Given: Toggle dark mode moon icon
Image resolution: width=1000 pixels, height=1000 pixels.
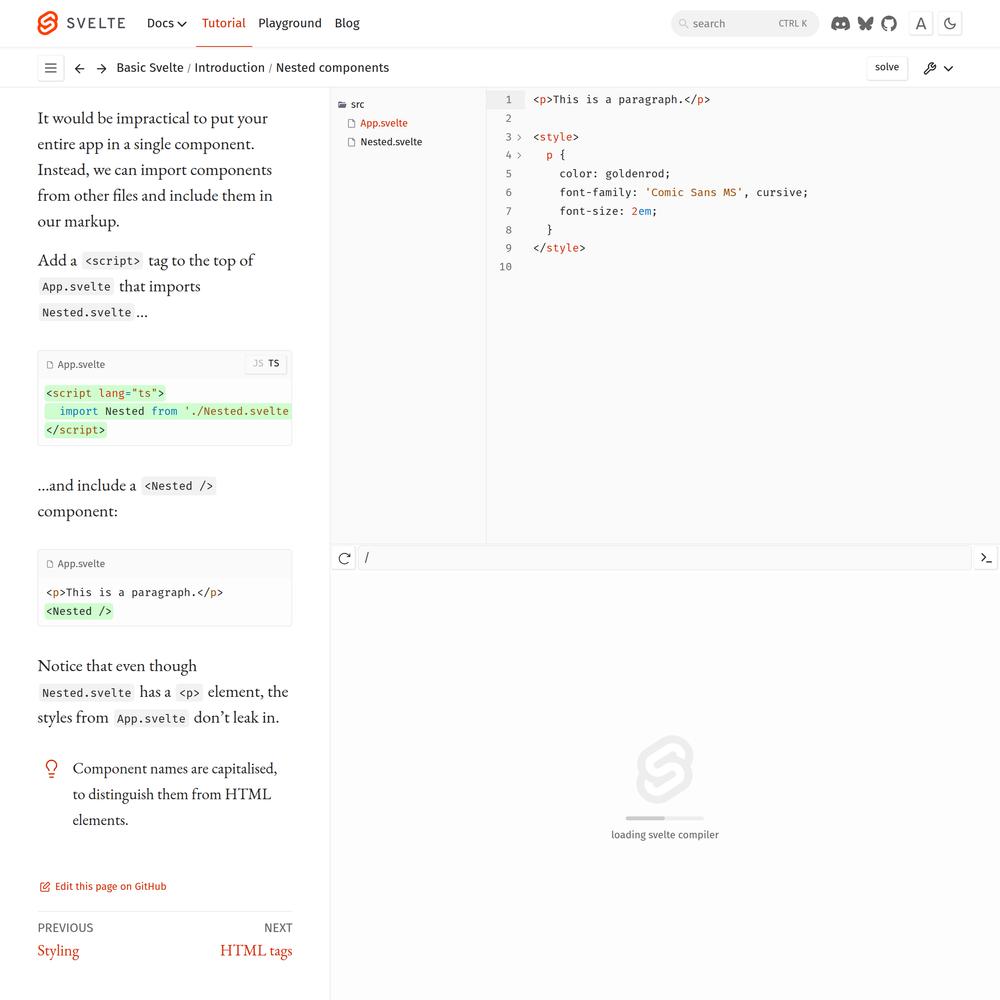Looking at the screenshot, I should [950, 24].
